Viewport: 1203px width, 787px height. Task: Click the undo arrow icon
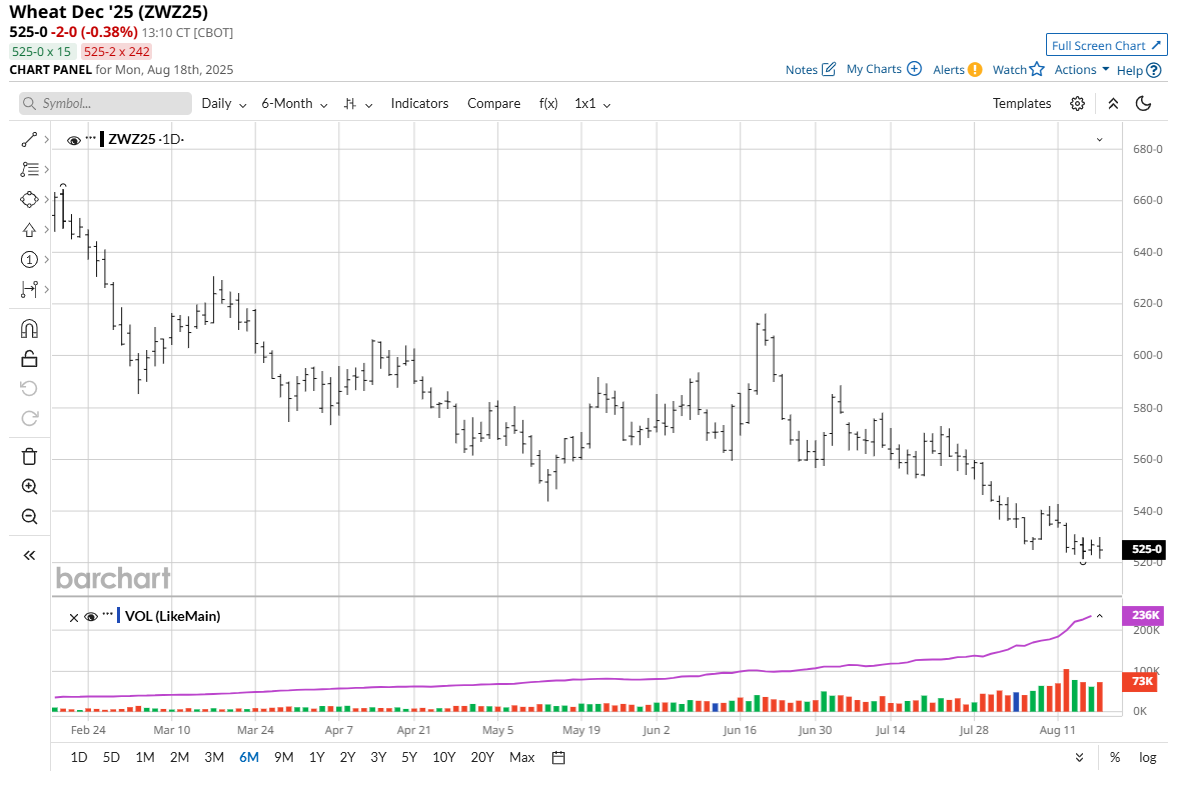coord(29,388)
